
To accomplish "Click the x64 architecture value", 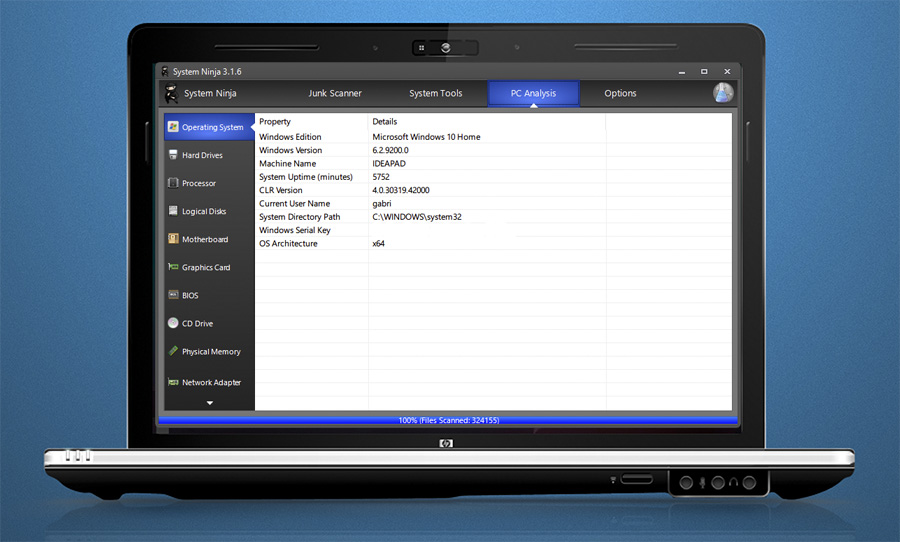I will pyautogui.click(x=378, y=243).
